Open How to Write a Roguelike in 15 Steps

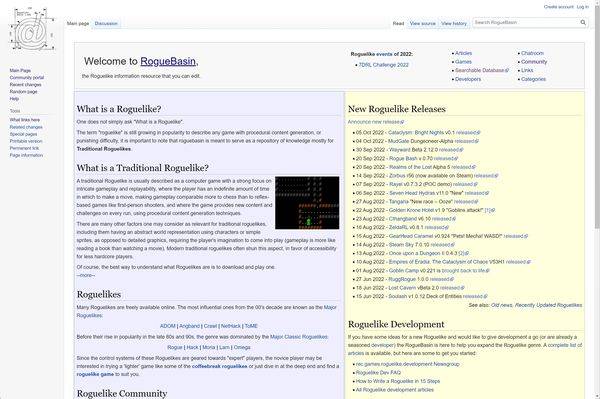click(398, 381)
